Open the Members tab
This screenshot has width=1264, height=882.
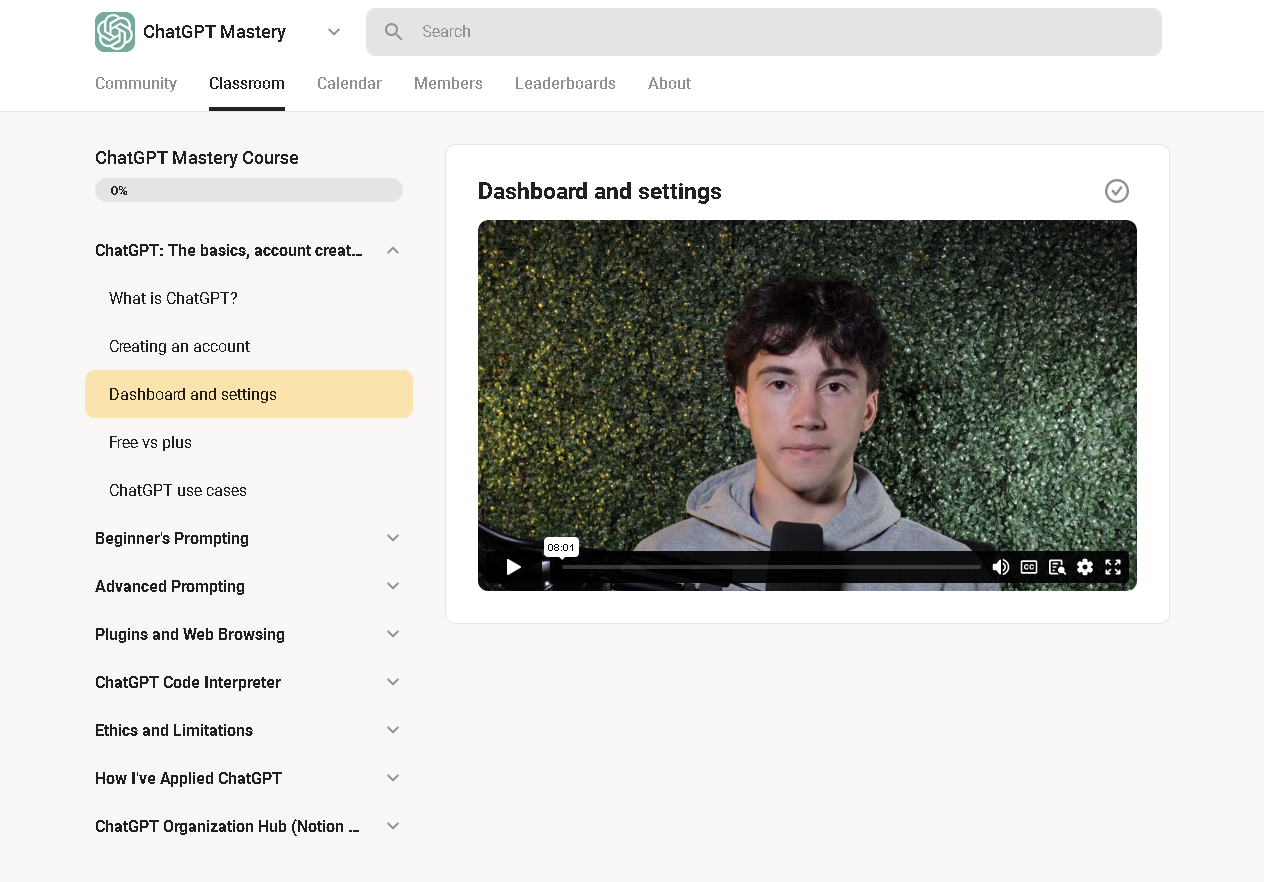(448, 84)
